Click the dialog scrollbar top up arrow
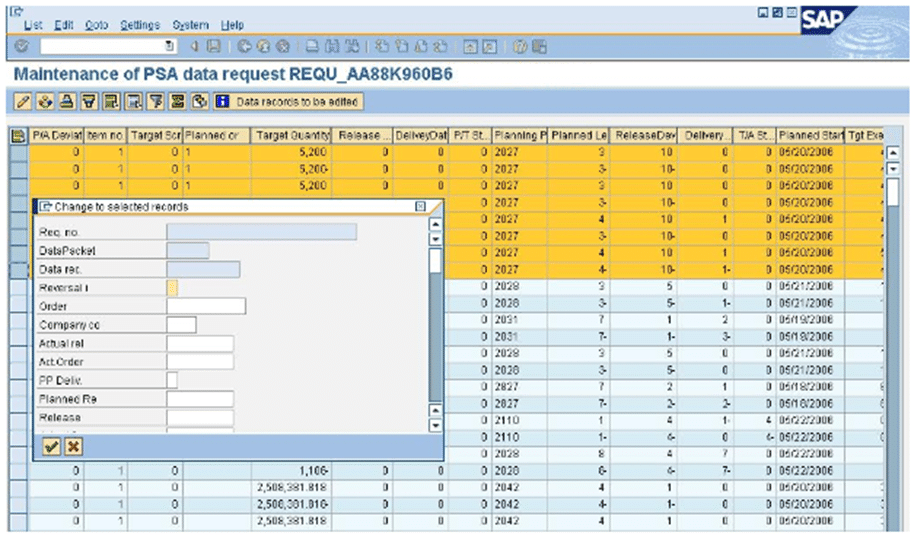This screenshot has height=539, width=911. coord(435,224)
